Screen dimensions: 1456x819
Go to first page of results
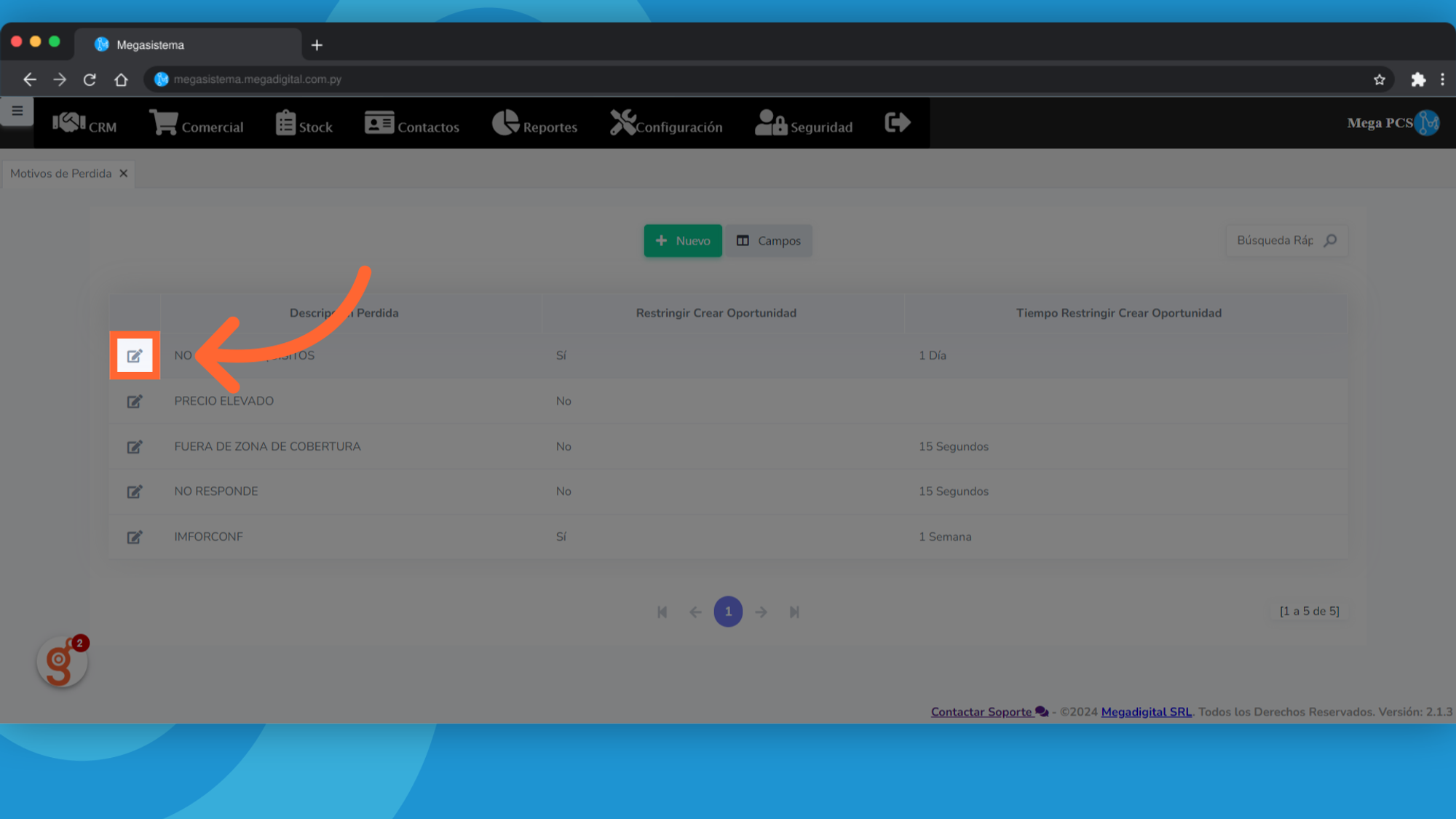point(662,612)
